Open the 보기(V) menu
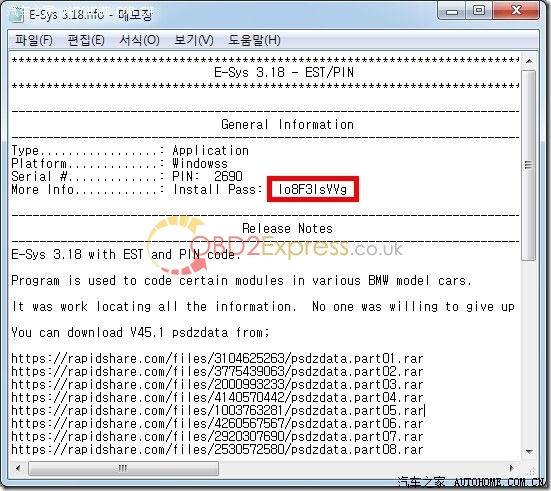This screenshot has height=491, width=551. [x=194, y=40]
